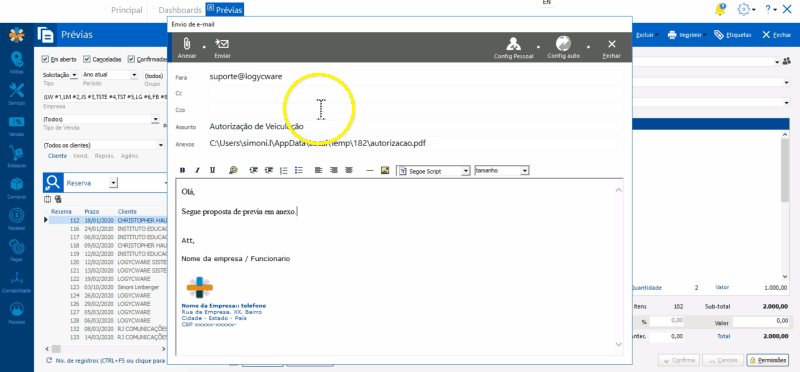
Task: Insert image into email body
Action: [385, 170]
